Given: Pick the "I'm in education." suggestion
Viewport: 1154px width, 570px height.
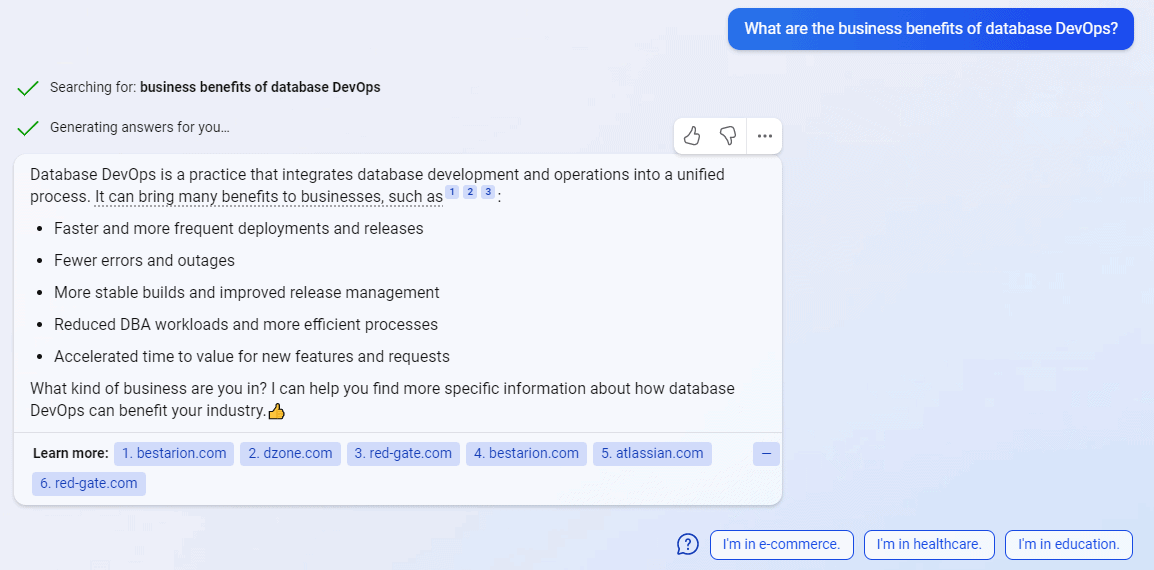Looking at the screenshot, I should (1068, 545).
